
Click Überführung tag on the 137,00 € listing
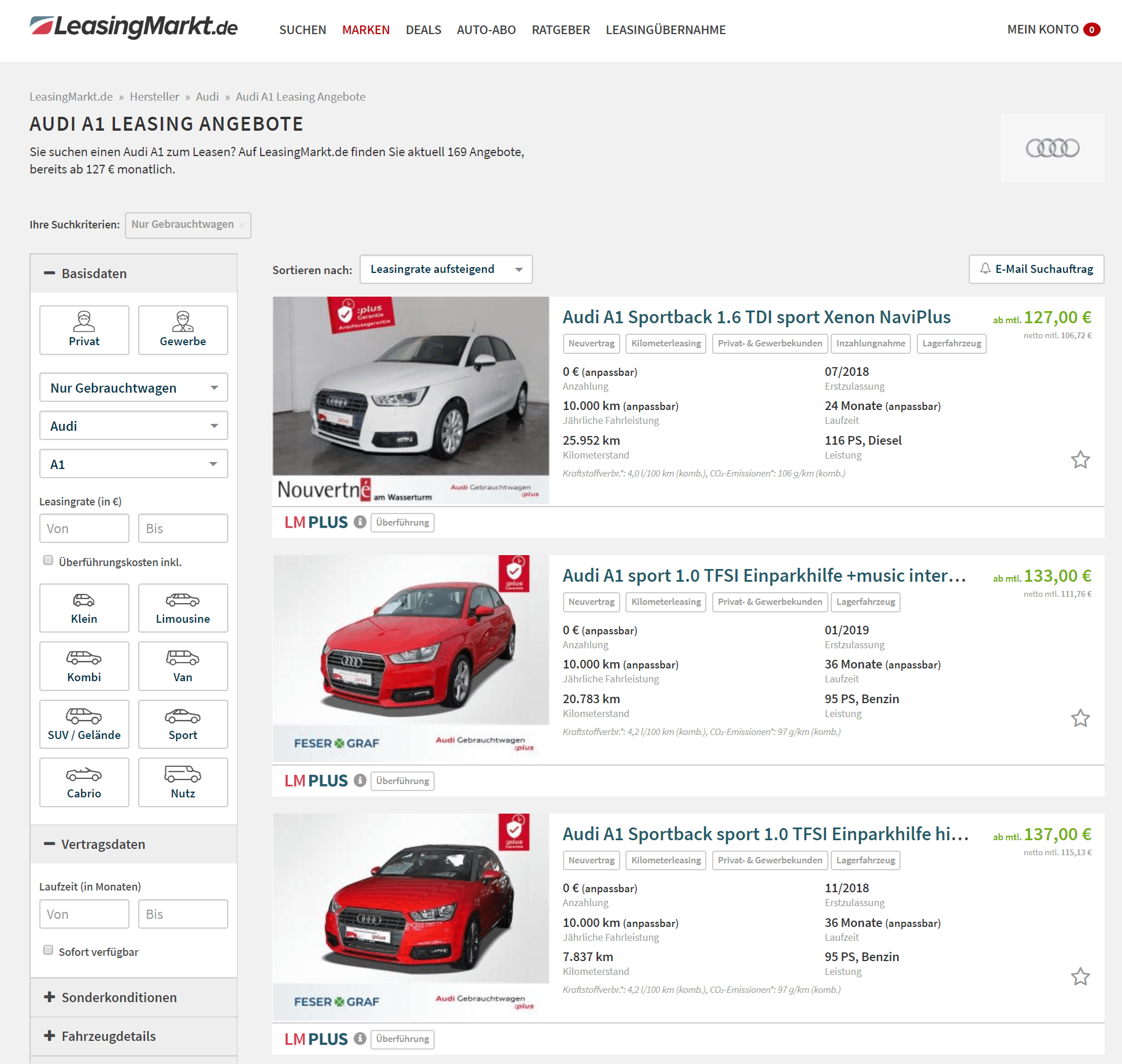402,1039
